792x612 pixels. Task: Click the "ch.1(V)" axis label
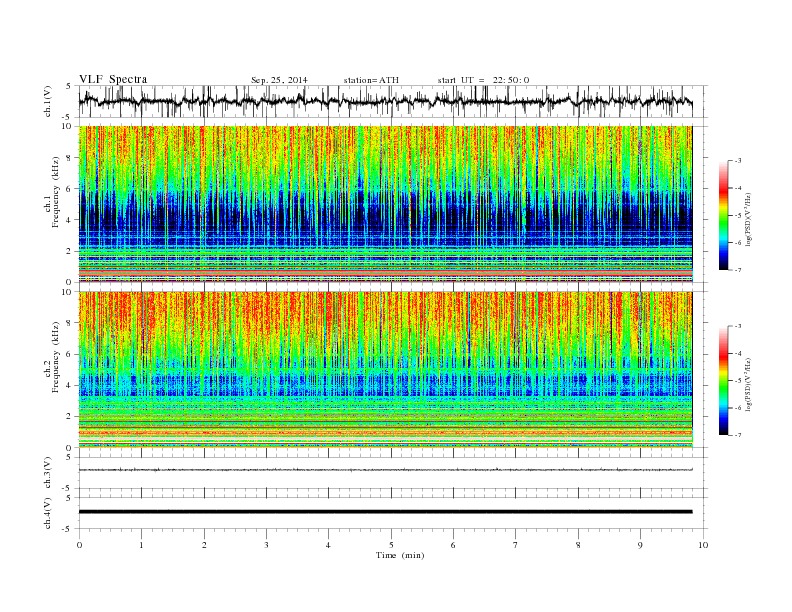48,101
